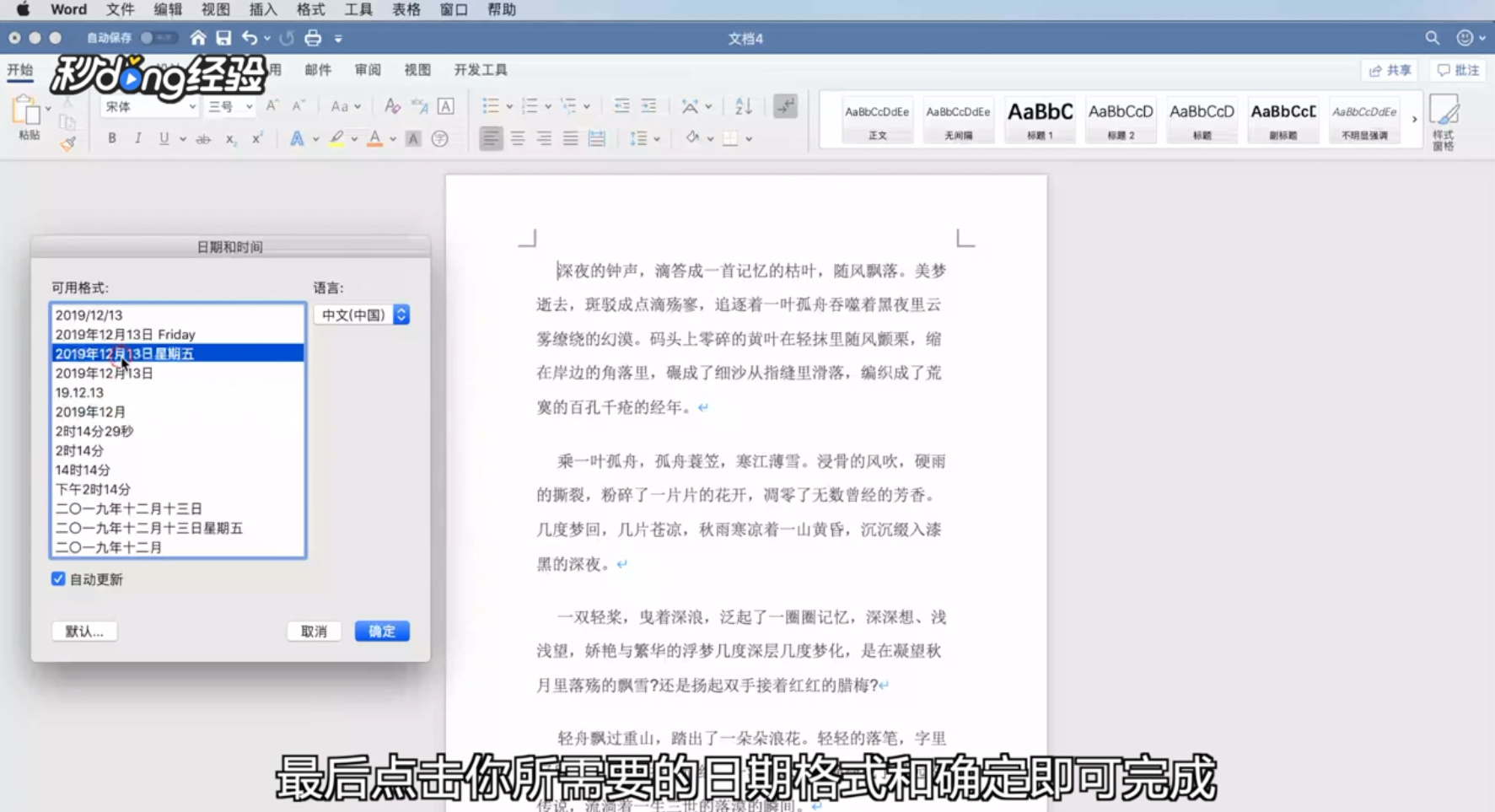This screenshot has height=812, width=1495.
Task: Increase font size with larger A icon
Action: pyautogui.click(x=272, y=106)
